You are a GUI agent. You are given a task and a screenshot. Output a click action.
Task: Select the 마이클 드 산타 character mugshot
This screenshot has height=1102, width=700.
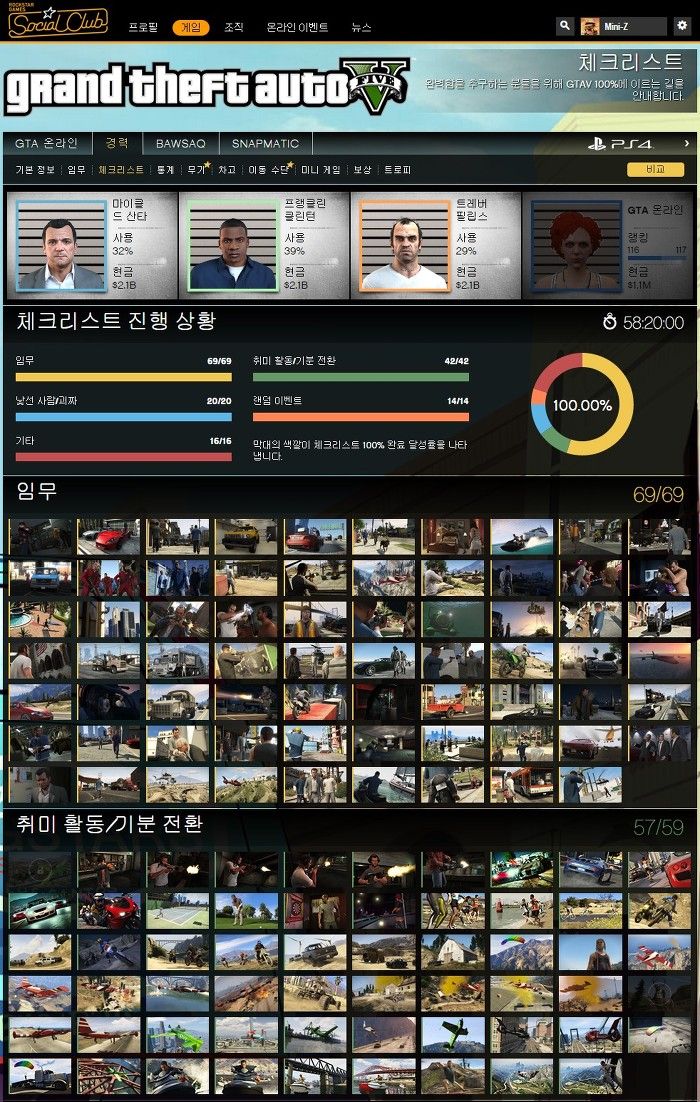[61, 246]
